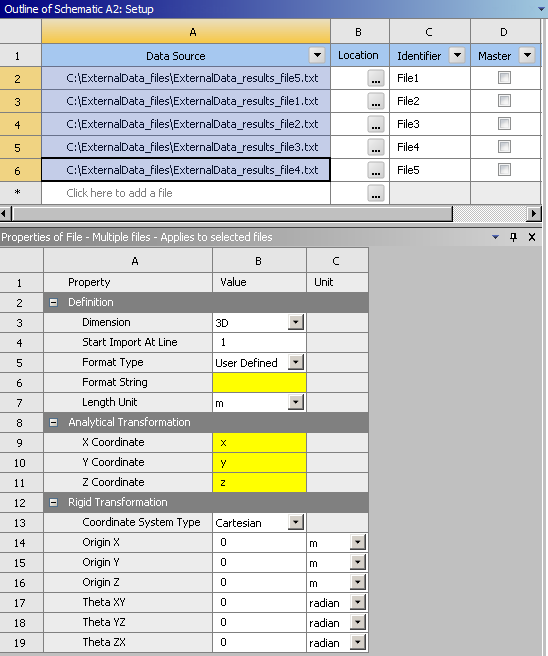548x656 pixels.
Task: Open the Properties panel menu arrow
Action: coord(496,237)
